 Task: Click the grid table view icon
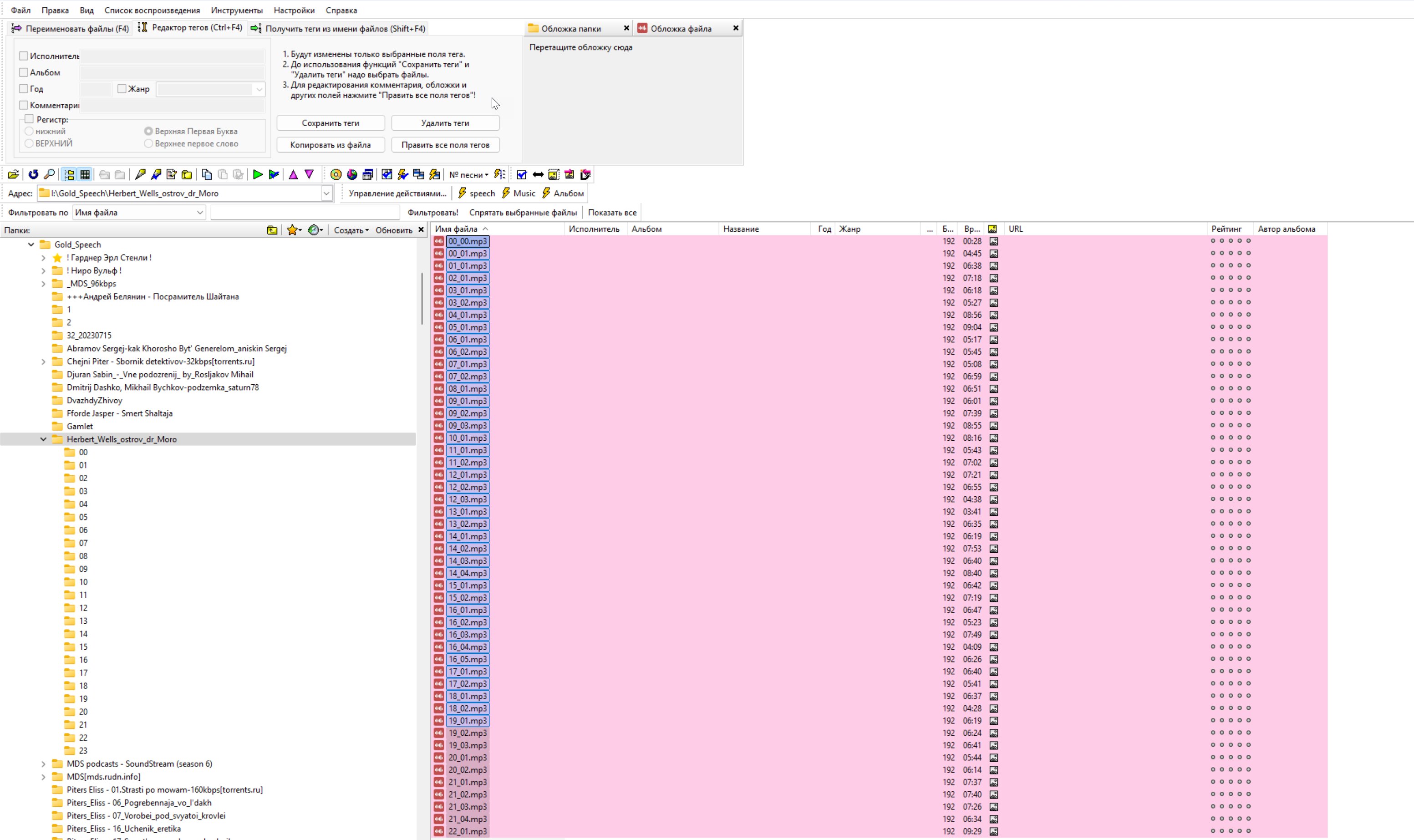85,174
